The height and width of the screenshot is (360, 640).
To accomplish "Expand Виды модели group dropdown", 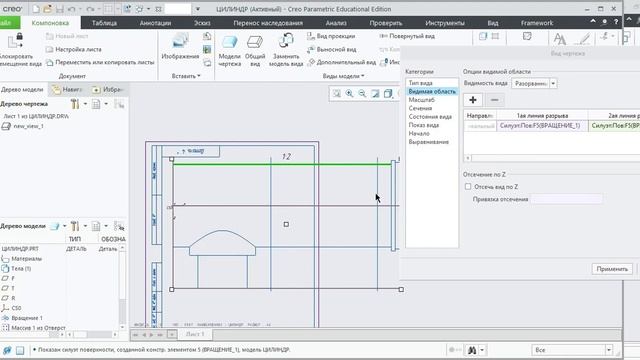I will click(343, 76).
